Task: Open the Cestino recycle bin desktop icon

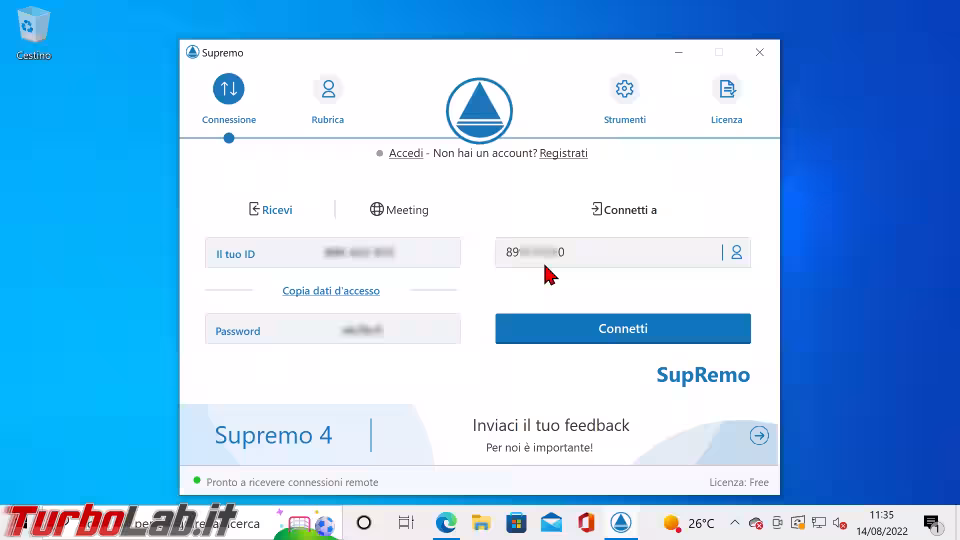Action: click(33, 34)
